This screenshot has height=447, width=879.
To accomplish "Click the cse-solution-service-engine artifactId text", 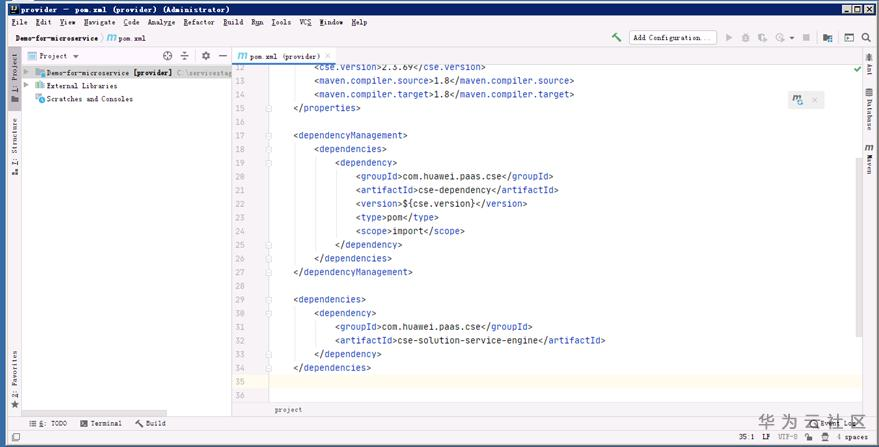I will 467,340.
